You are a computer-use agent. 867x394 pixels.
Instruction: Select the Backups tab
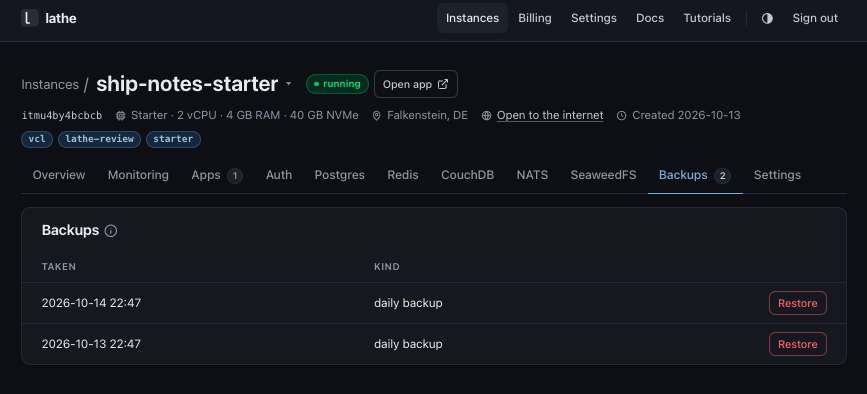(x=694, y=175)
